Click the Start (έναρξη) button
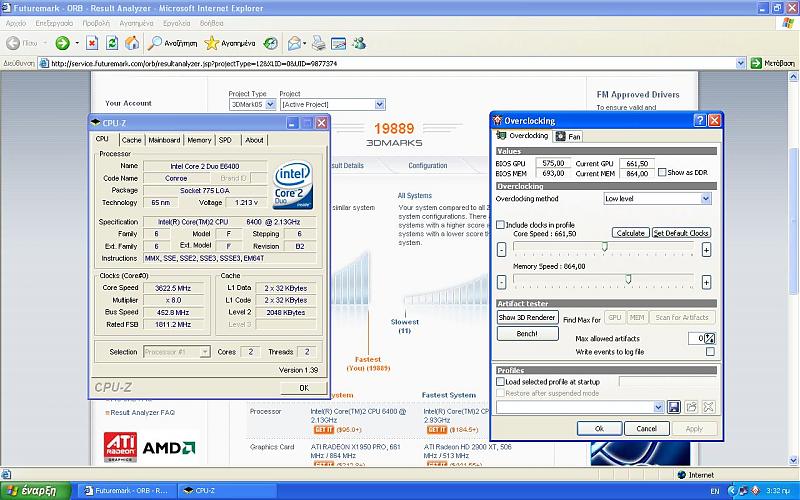Screen dimensions: 800x500 click(35, 491)
